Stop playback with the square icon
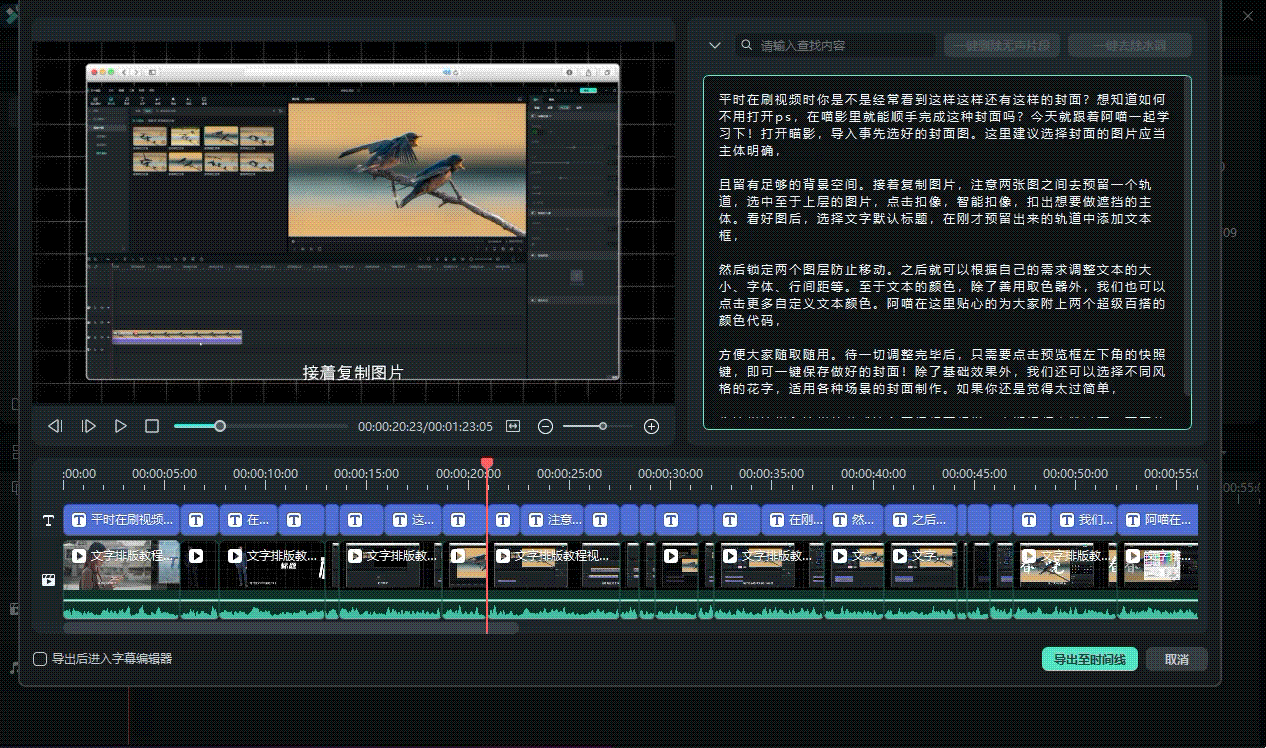Viewport: 1266px width, 748px height. pos(152,426)
